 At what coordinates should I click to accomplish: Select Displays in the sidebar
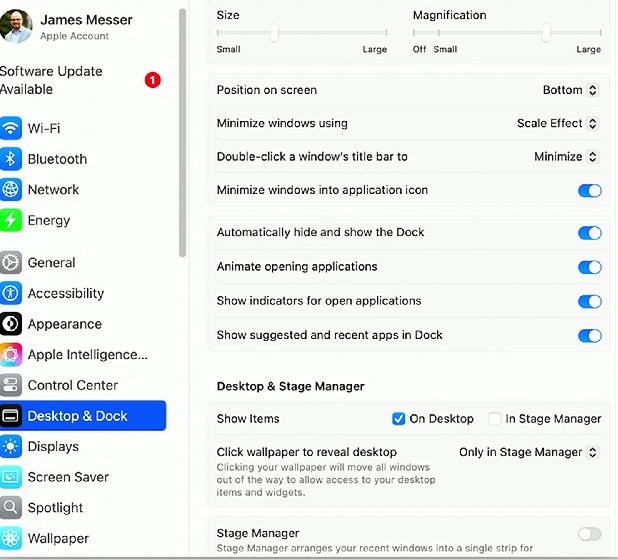[x=83, y=446]
